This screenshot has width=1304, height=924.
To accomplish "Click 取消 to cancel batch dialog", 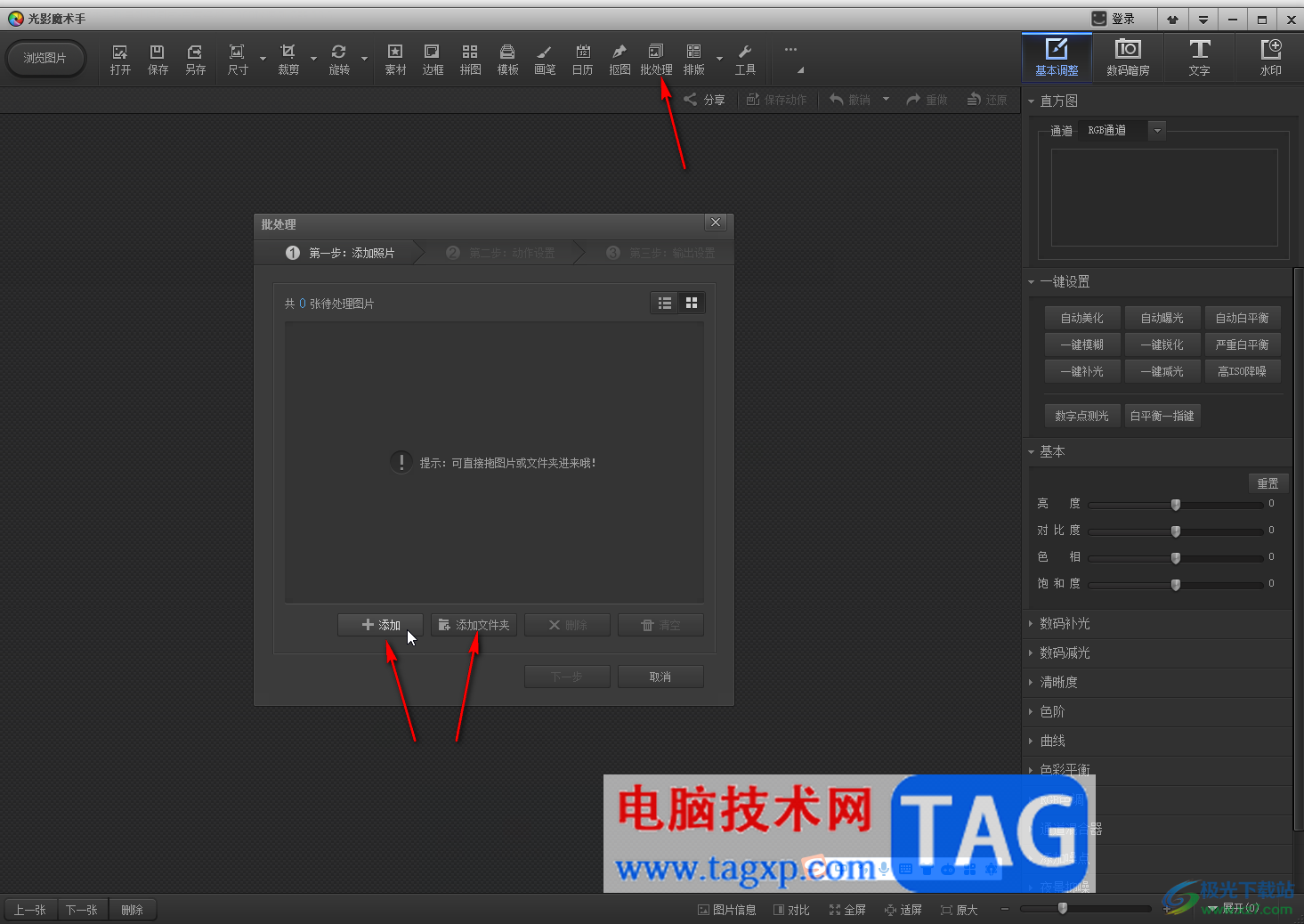I will (x=660, y=677).
